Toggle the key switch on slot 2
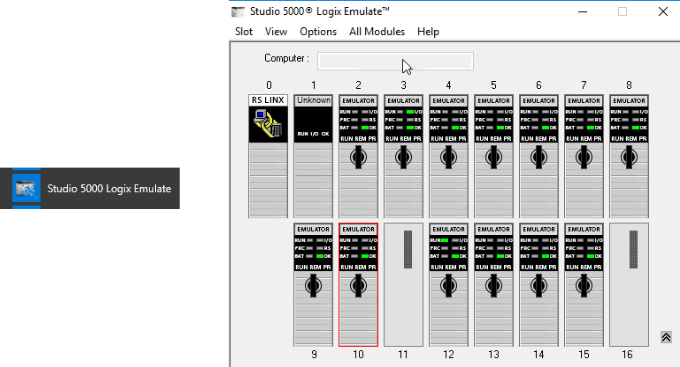The width and height of the screenshot is (680, 367). (x=358, y=157)
